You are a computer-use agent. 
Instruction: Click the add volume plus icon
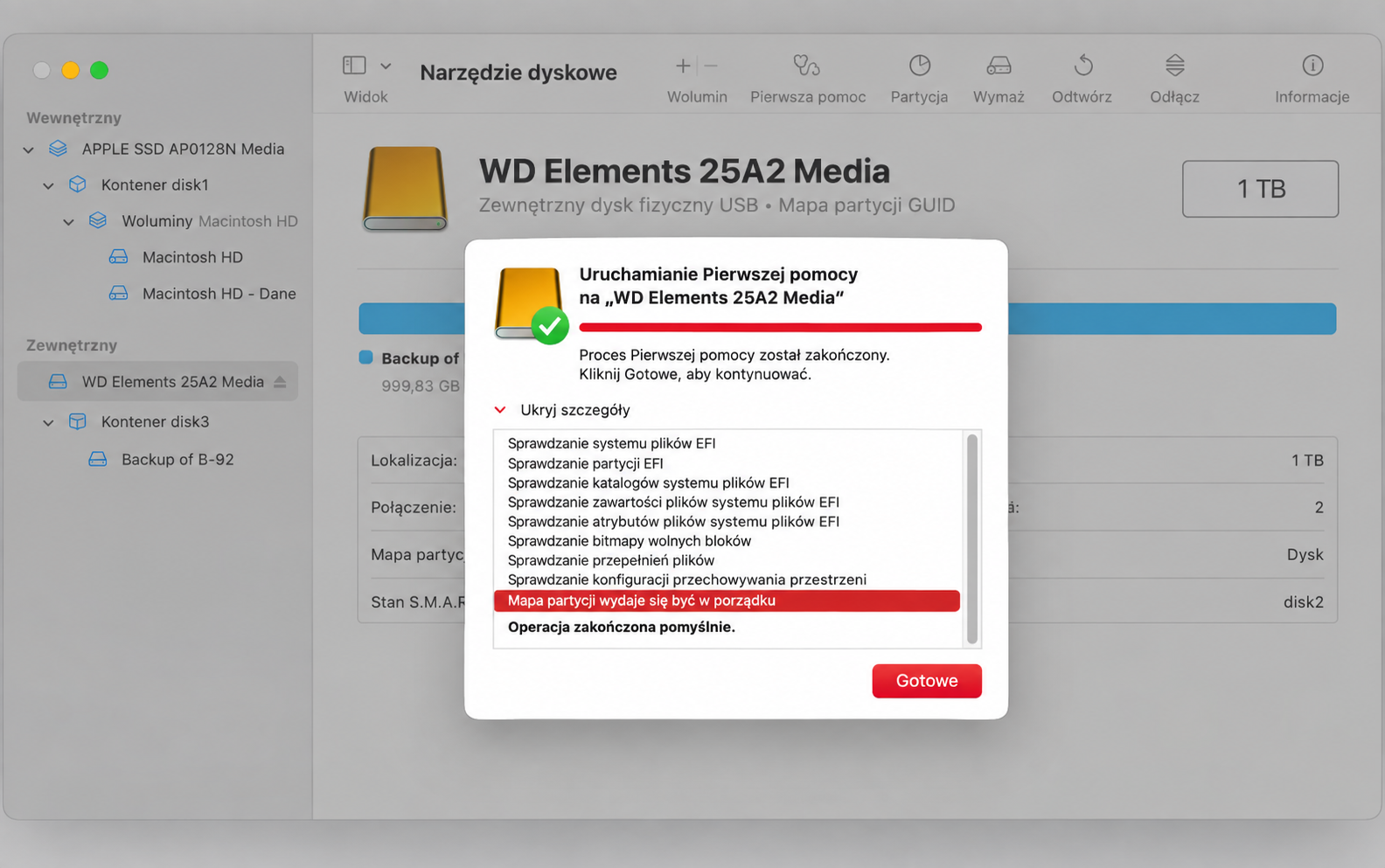click(x=683, y=66)
